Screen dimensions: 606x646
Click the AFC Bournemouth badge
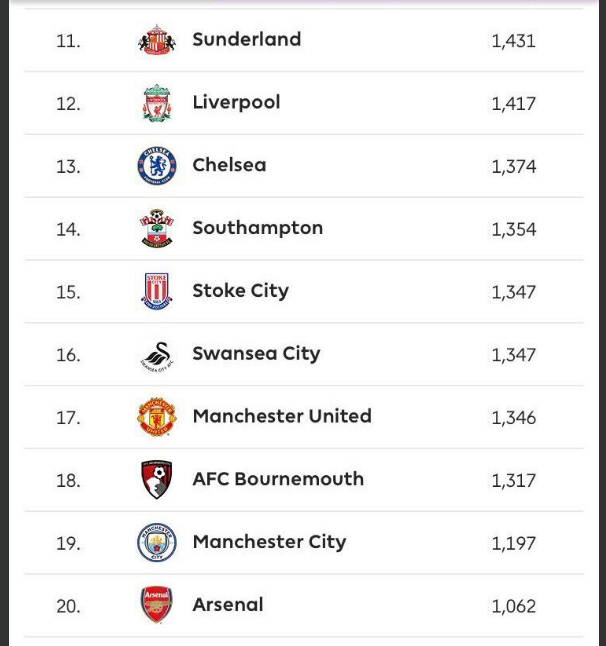point(157,480)
